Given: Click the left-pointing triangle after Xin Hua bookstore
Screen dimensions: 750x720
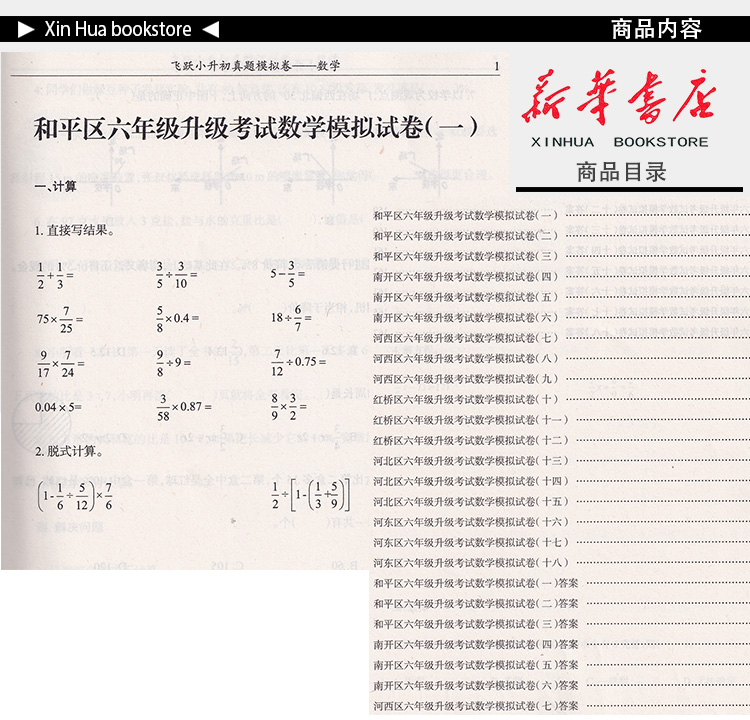Looking at the screenshot, I should pyautogui.click(x=211, y=30).
